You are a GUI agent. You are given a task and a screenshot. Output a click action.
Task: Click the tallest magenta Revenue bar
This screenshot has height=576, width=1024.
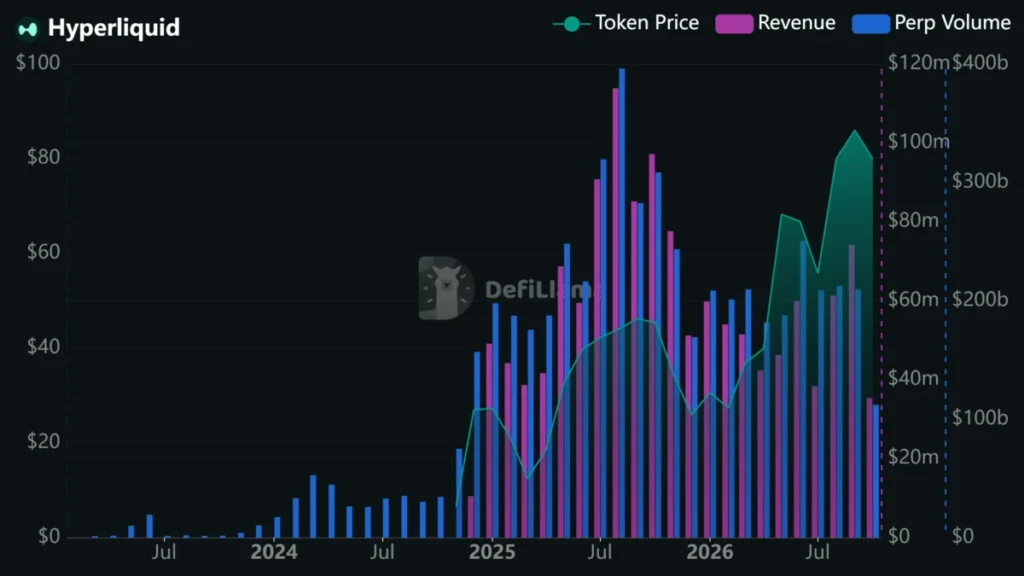pyautogui.click(x=615, y=313)
